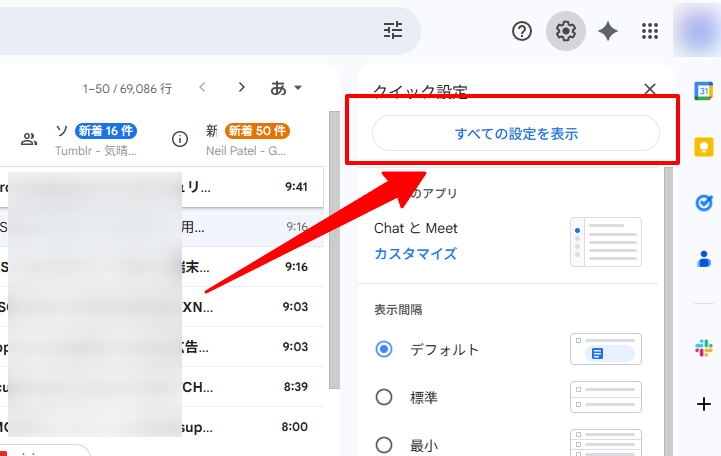Open the email received at 9:41

(161, 187)
